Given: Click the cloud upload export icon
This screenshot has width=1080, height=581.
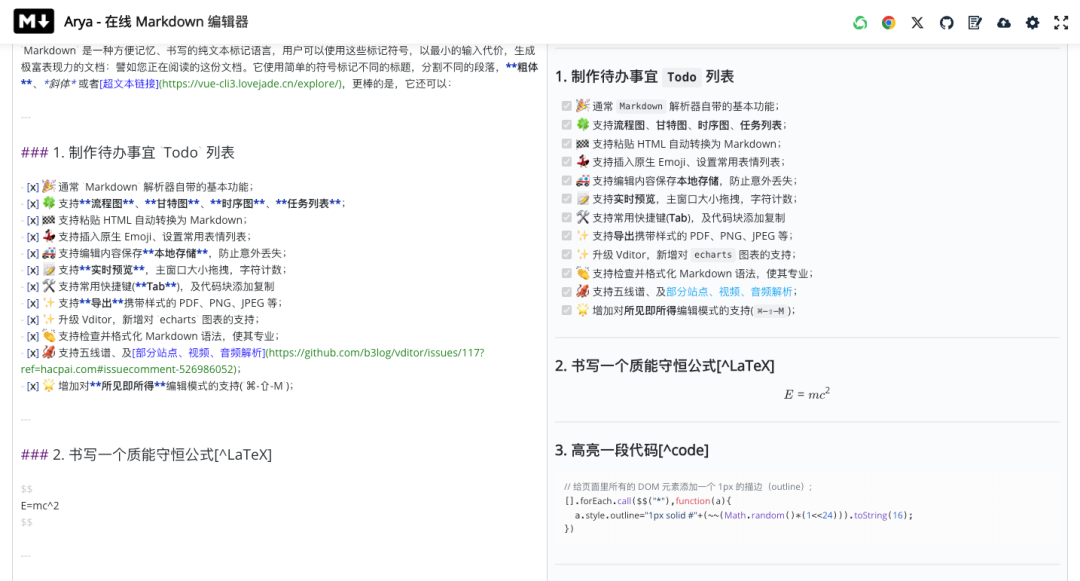Looking at the screenshot, I should 1004,23.
